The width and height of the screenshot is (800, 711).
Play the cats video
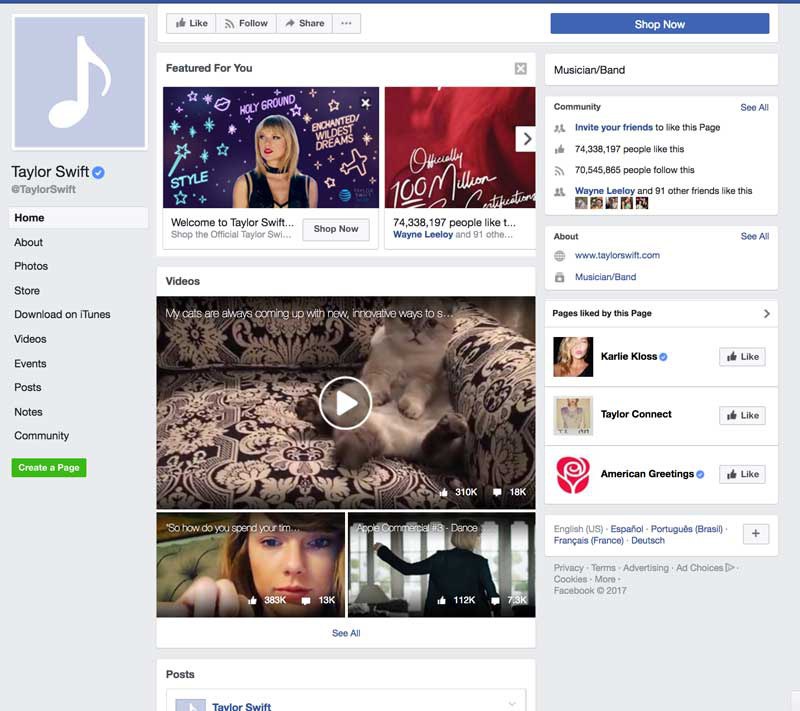click(345, 403)
